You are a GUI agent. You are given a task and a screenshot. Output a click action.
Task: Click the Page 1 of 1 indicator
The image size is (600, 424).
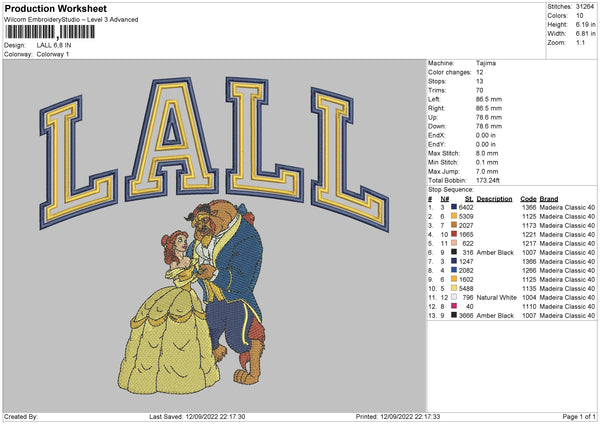point(579,416)
